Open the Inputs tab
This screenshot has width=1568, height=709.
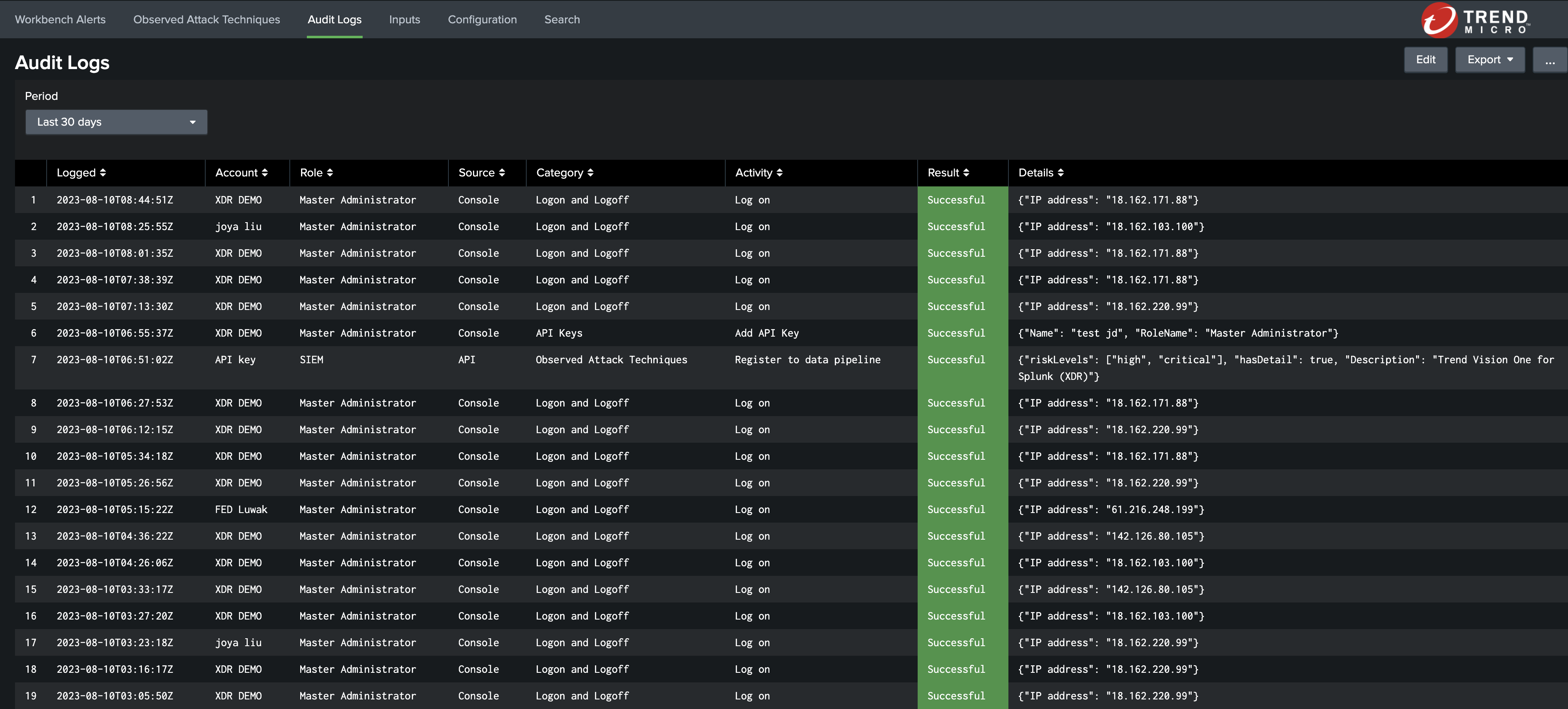(404, 20)
